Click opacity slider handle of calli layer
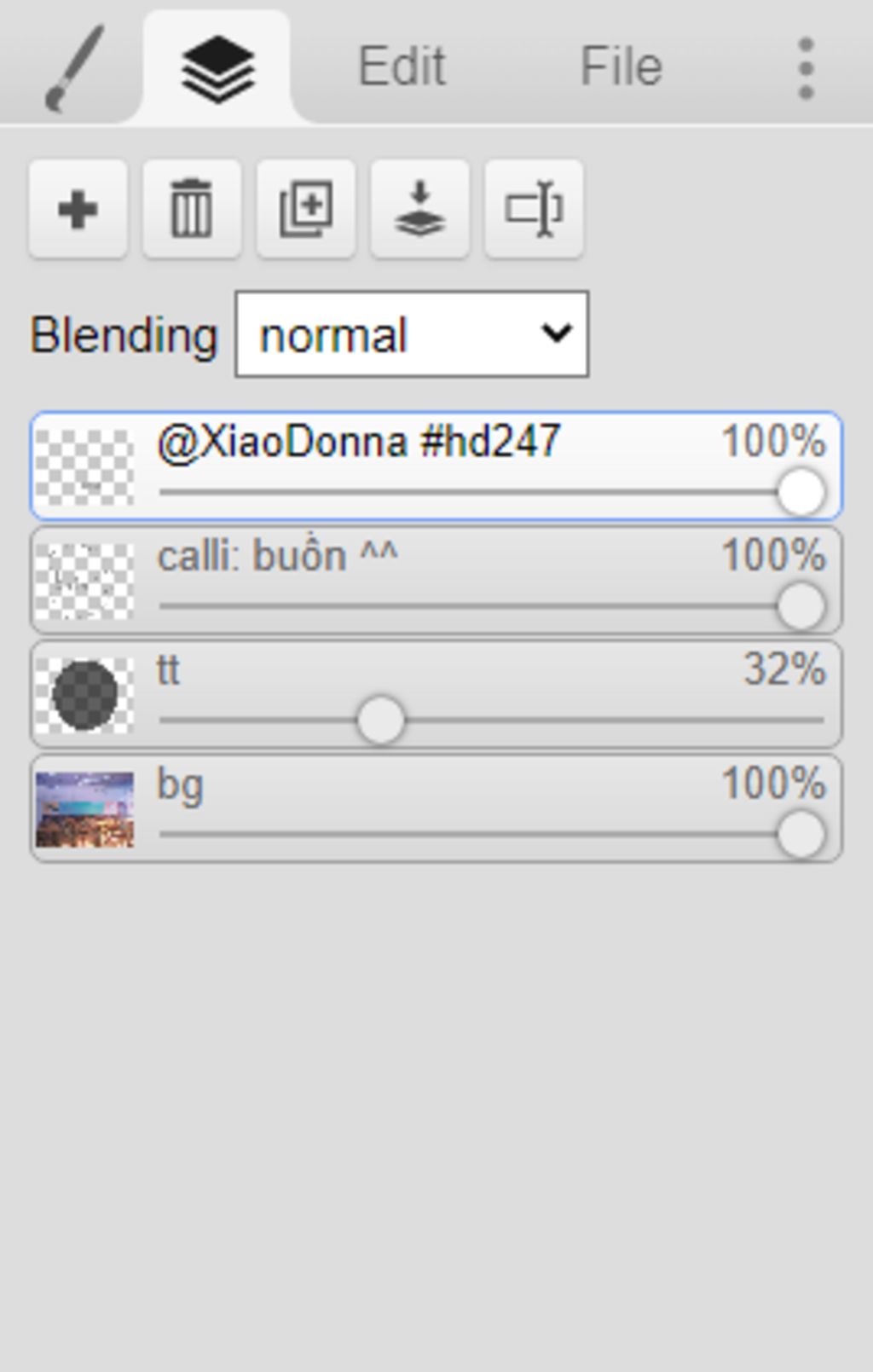The height and width of the screenshot is (1372, 873). coord(801,606)
